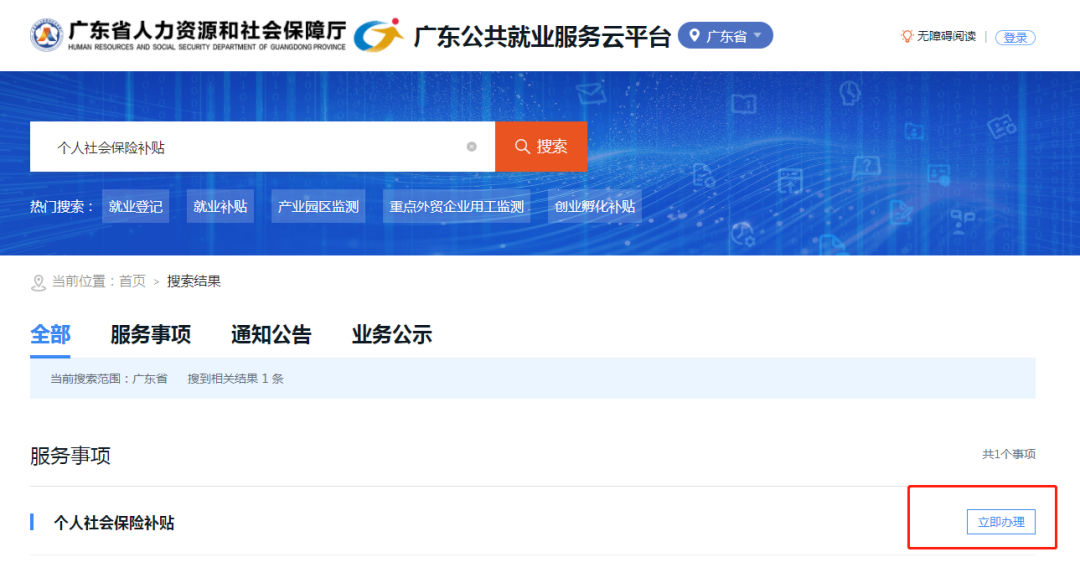
Task: Click the employment cloud platform swirl logo
Action: pos(379,35)
